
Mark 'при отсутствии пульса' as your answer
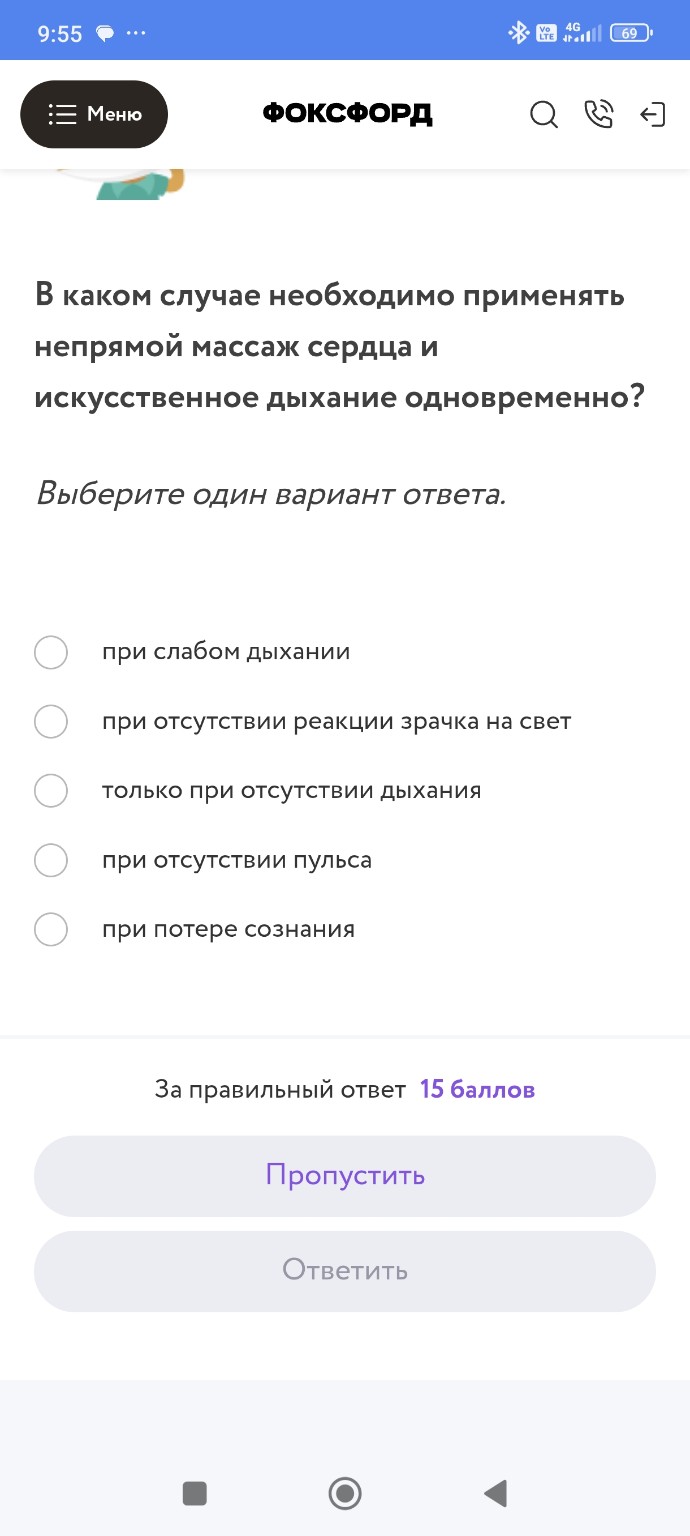point(50,860)
